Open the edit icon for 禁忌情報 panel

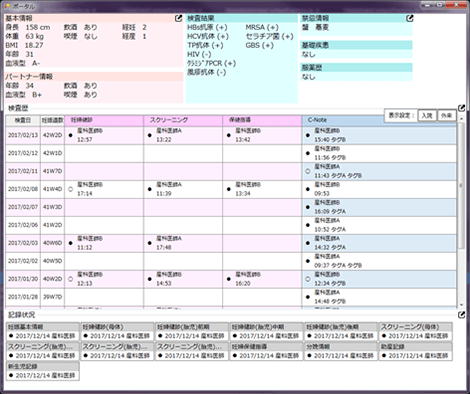click(x=410, y=18)
